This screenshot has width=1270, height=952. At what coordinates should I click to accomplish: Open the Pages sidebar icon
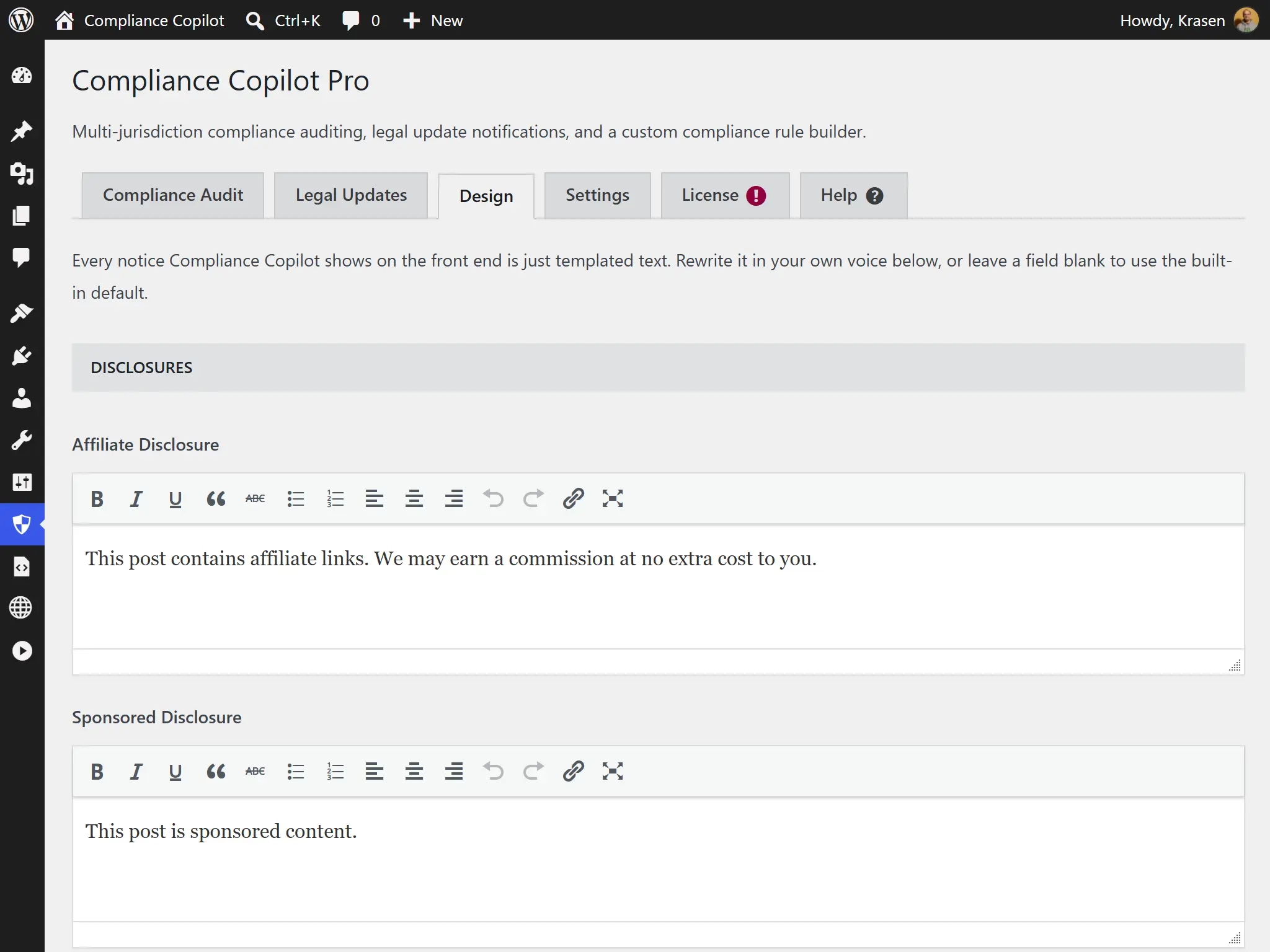22,216
